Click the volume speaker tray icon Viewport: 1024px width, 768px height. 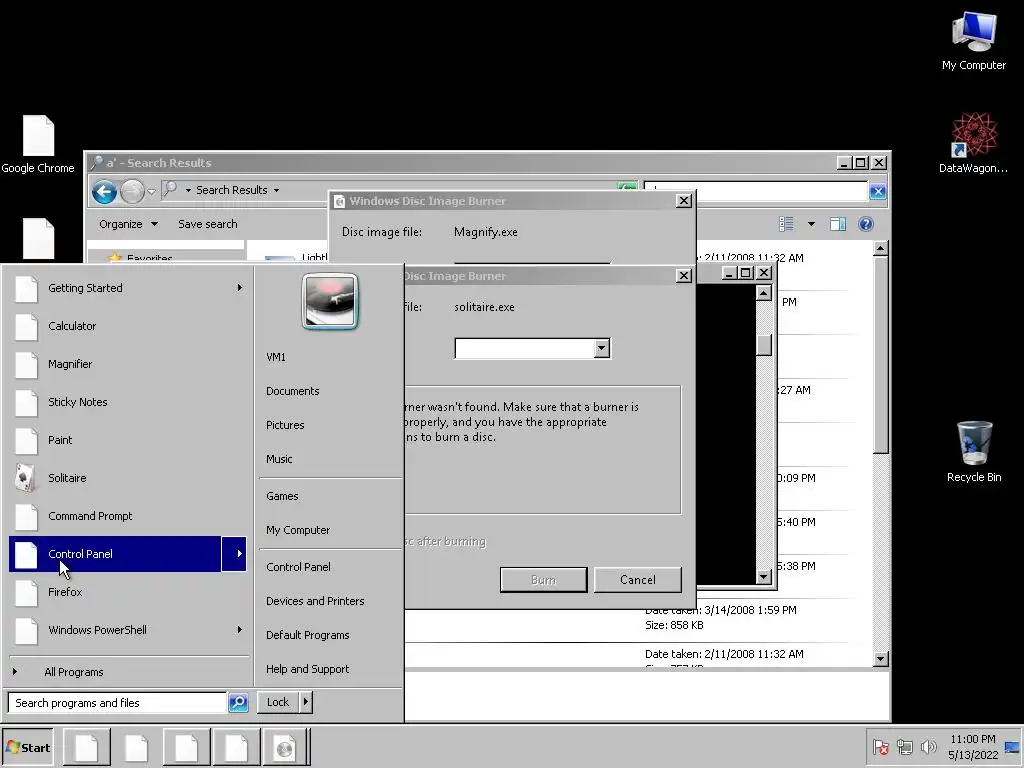click(928, 746)
